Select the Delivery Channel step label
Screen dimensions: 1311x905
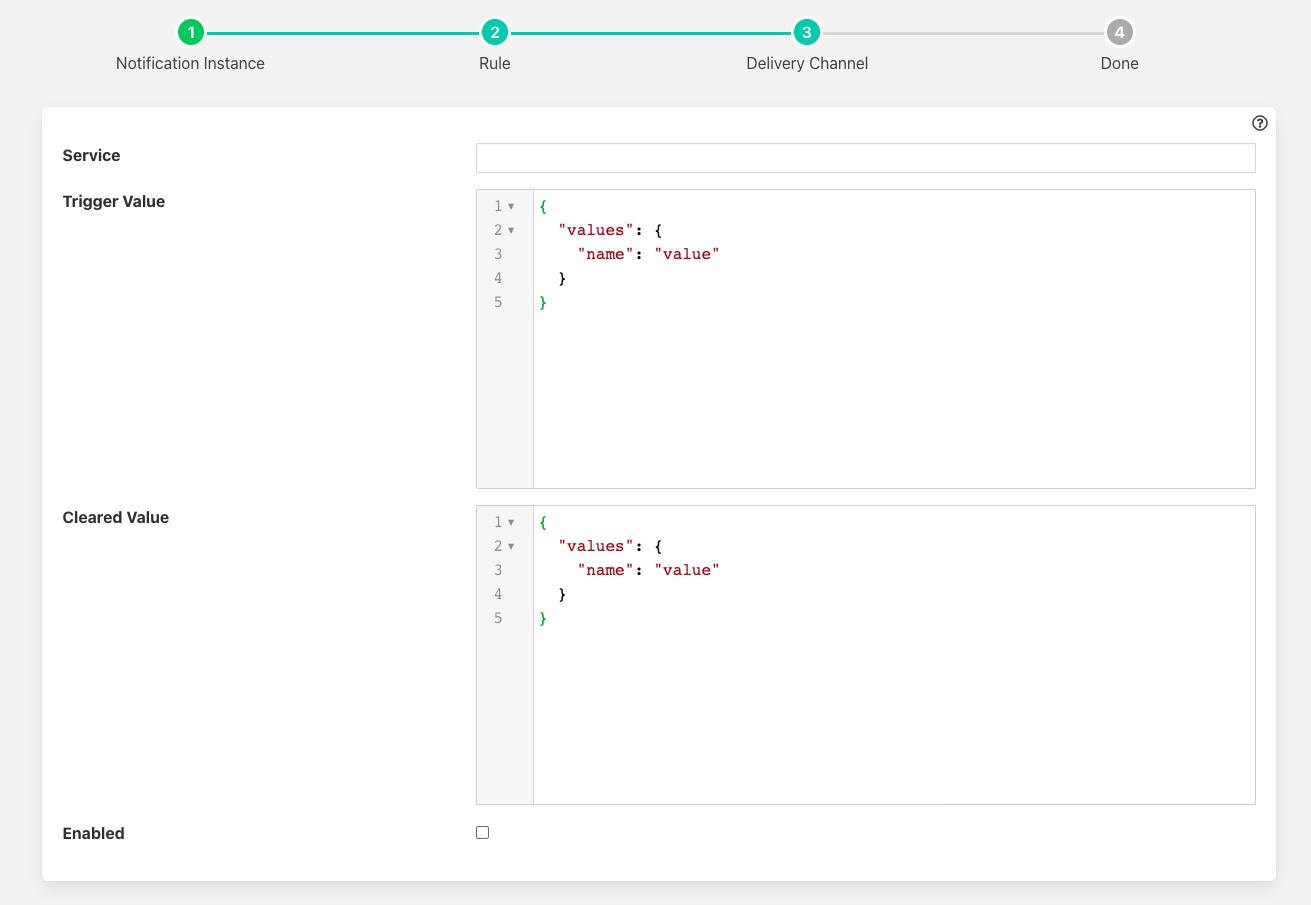tap(806, 63)
